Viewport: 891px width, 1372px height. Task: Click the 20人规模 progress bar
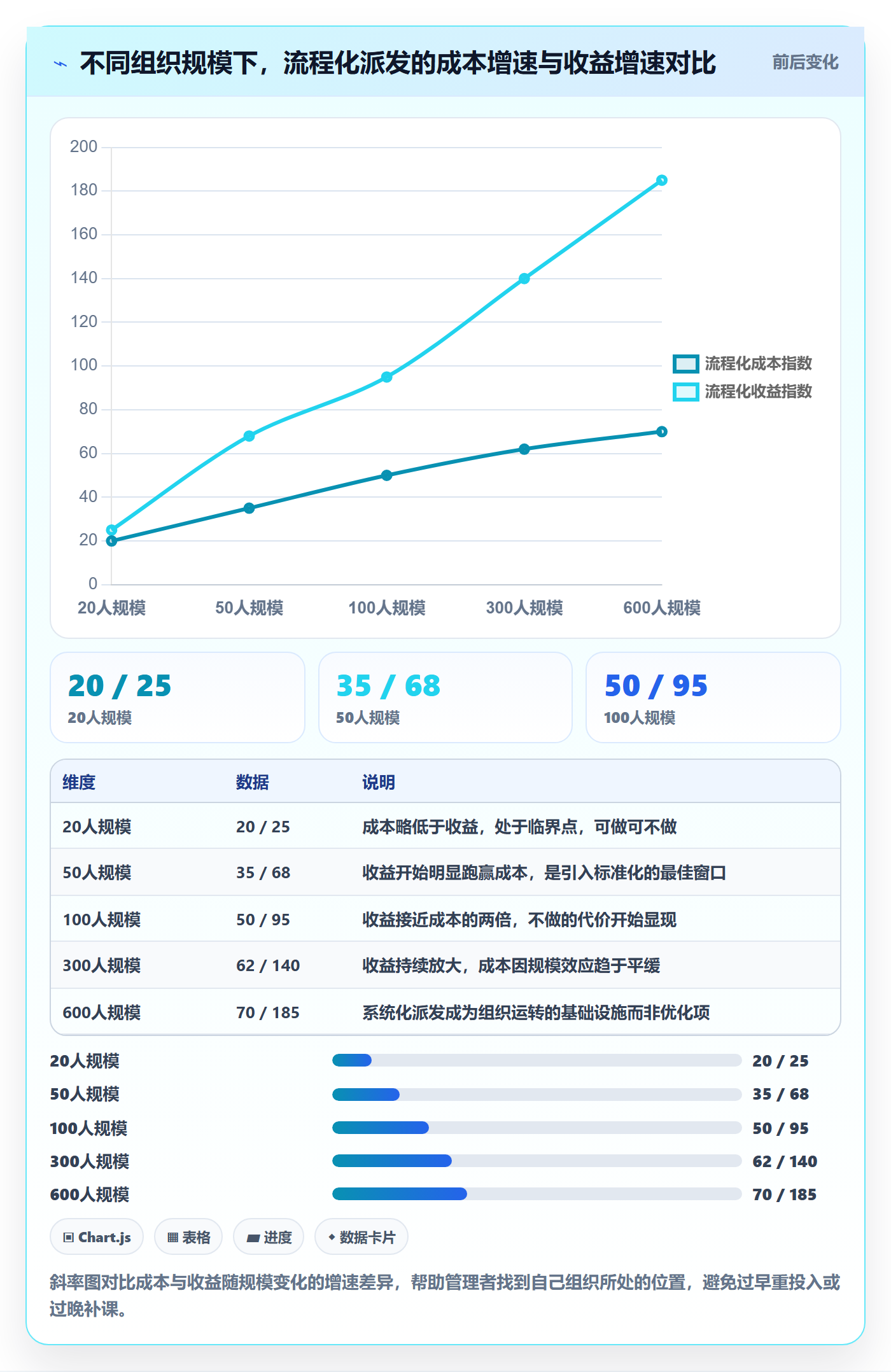coord(537,1060)
